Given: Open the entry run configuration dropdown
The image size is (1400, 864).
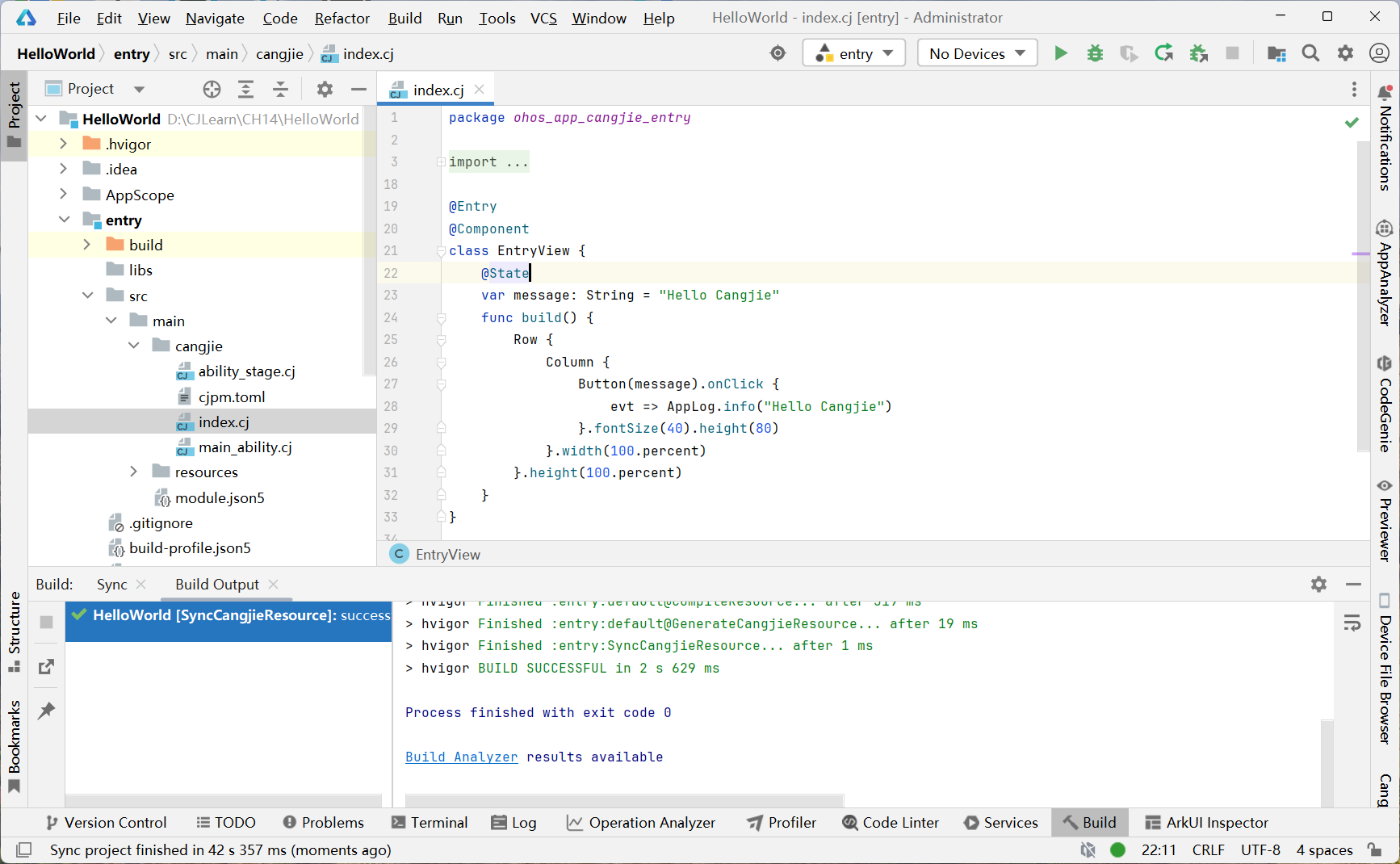Looking at the screenshot, I should pos(854,53).
